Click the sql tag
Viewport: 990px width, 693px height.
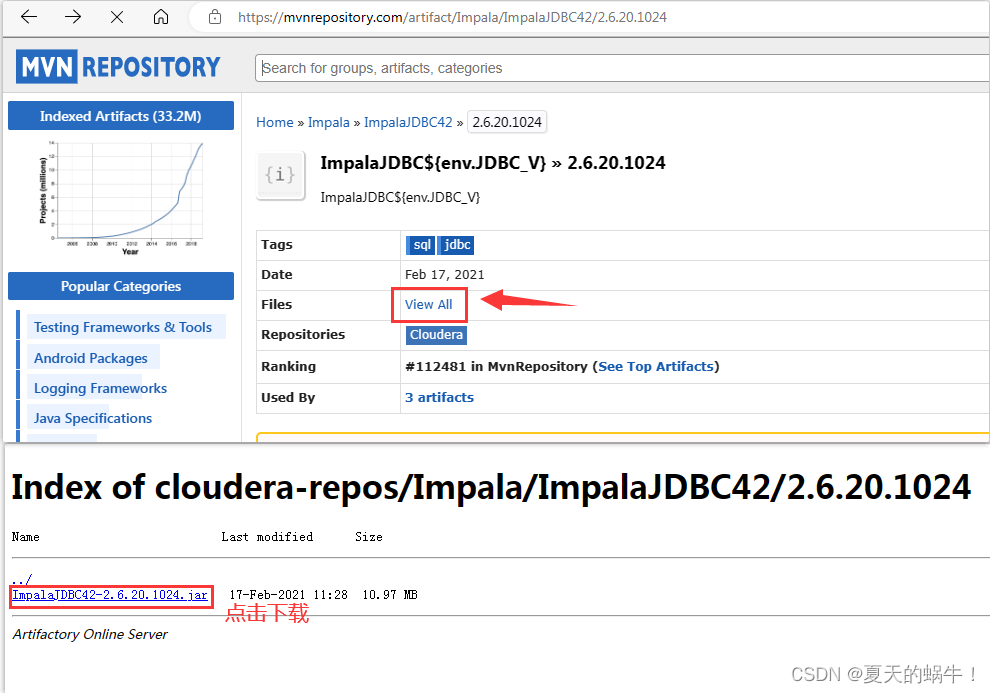coord(421,245)
